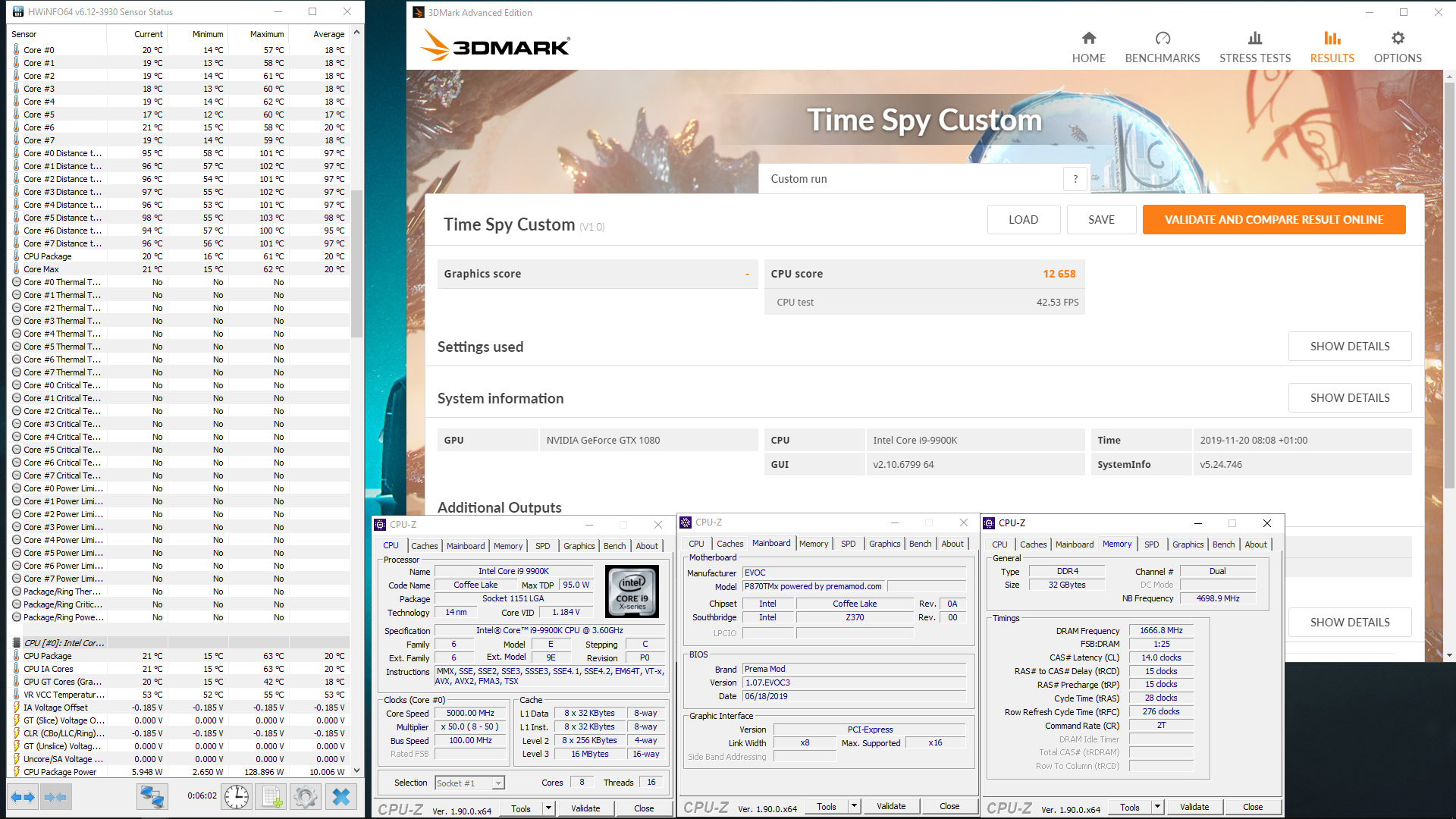Screen dimensions: 1456x819
Task: Click icon of Core #0 Thermal Throttling row
Action: point(17,282)
